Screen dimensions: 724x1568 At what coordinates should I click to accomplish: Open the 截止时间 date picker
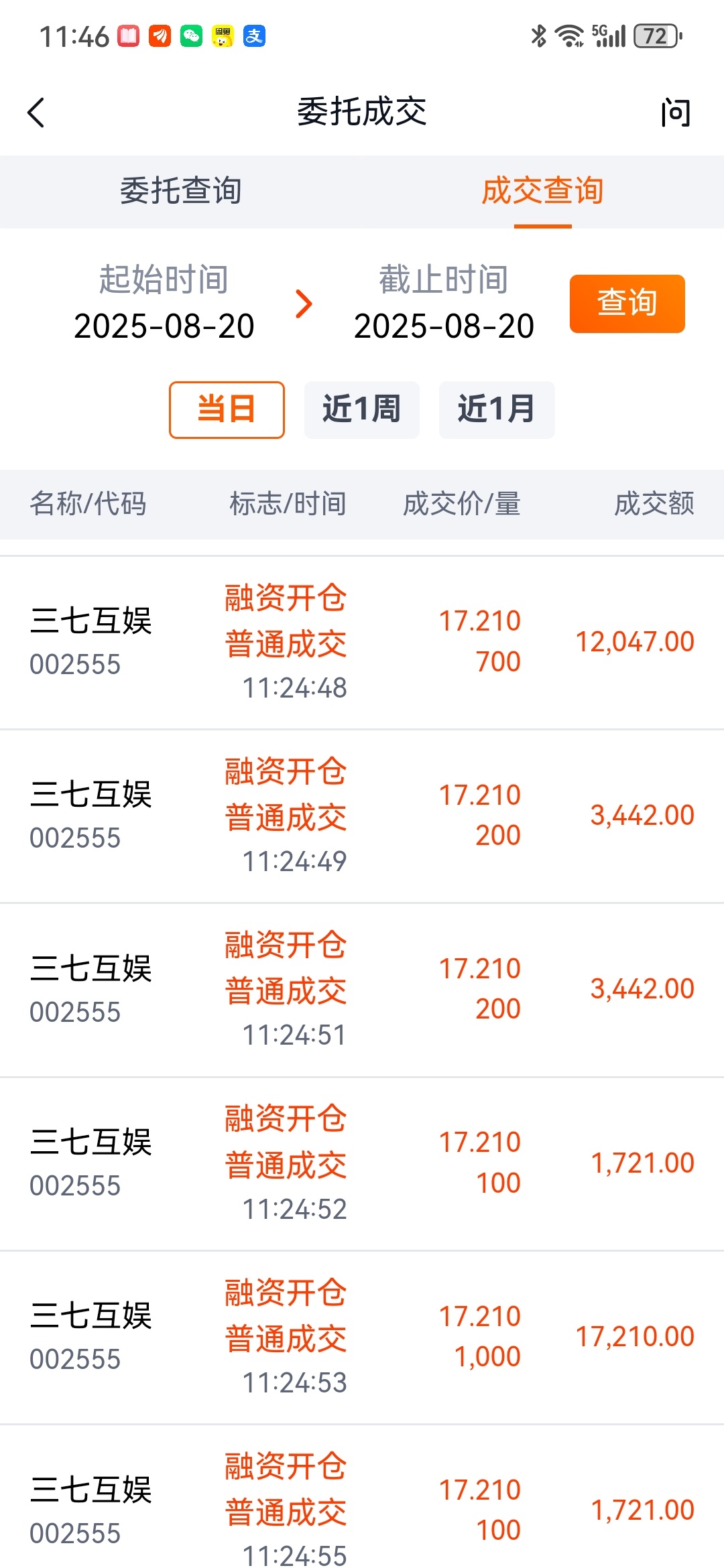[444, 303]
